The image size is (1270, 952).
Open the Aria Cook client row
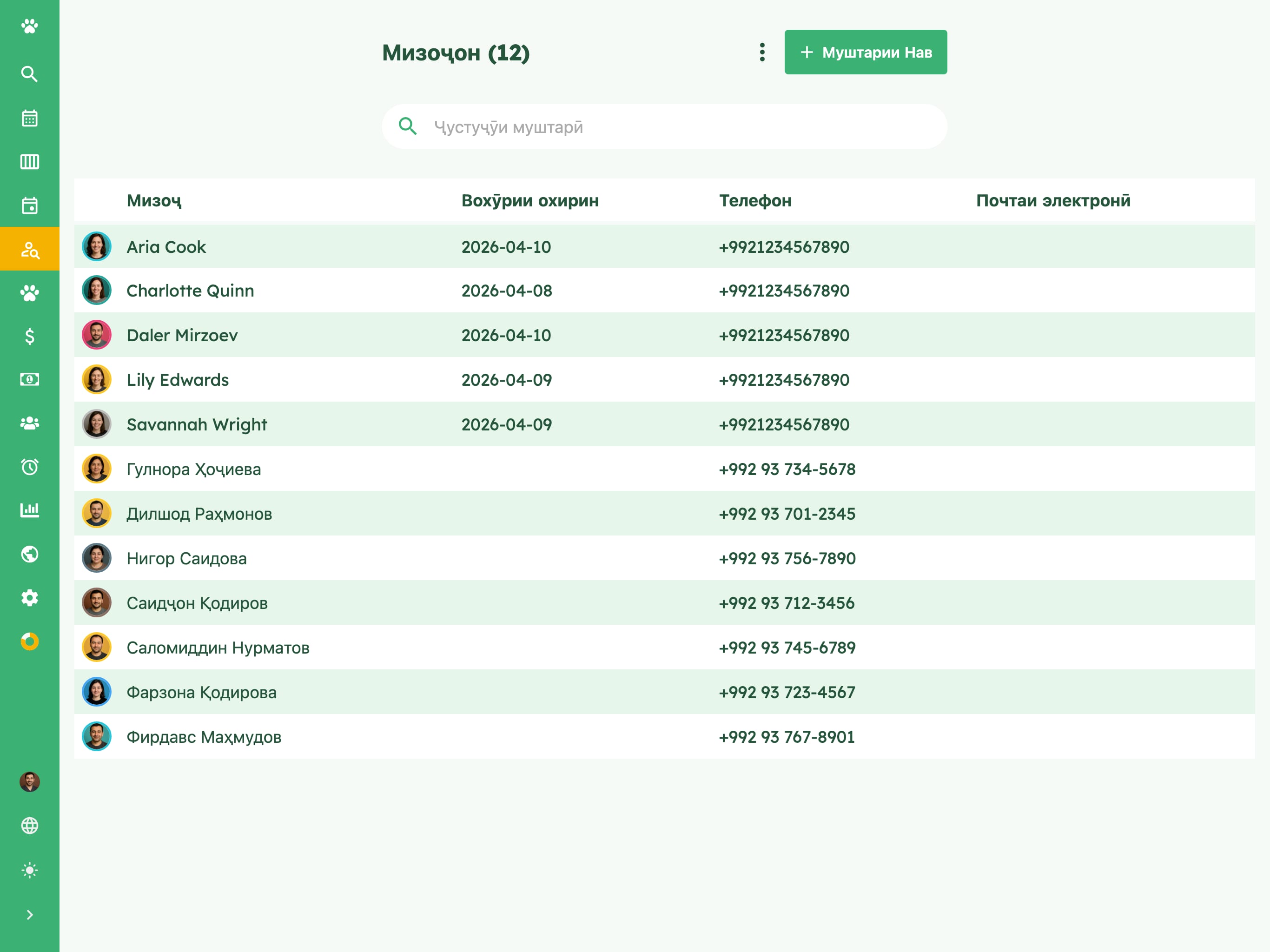[664, 247]
